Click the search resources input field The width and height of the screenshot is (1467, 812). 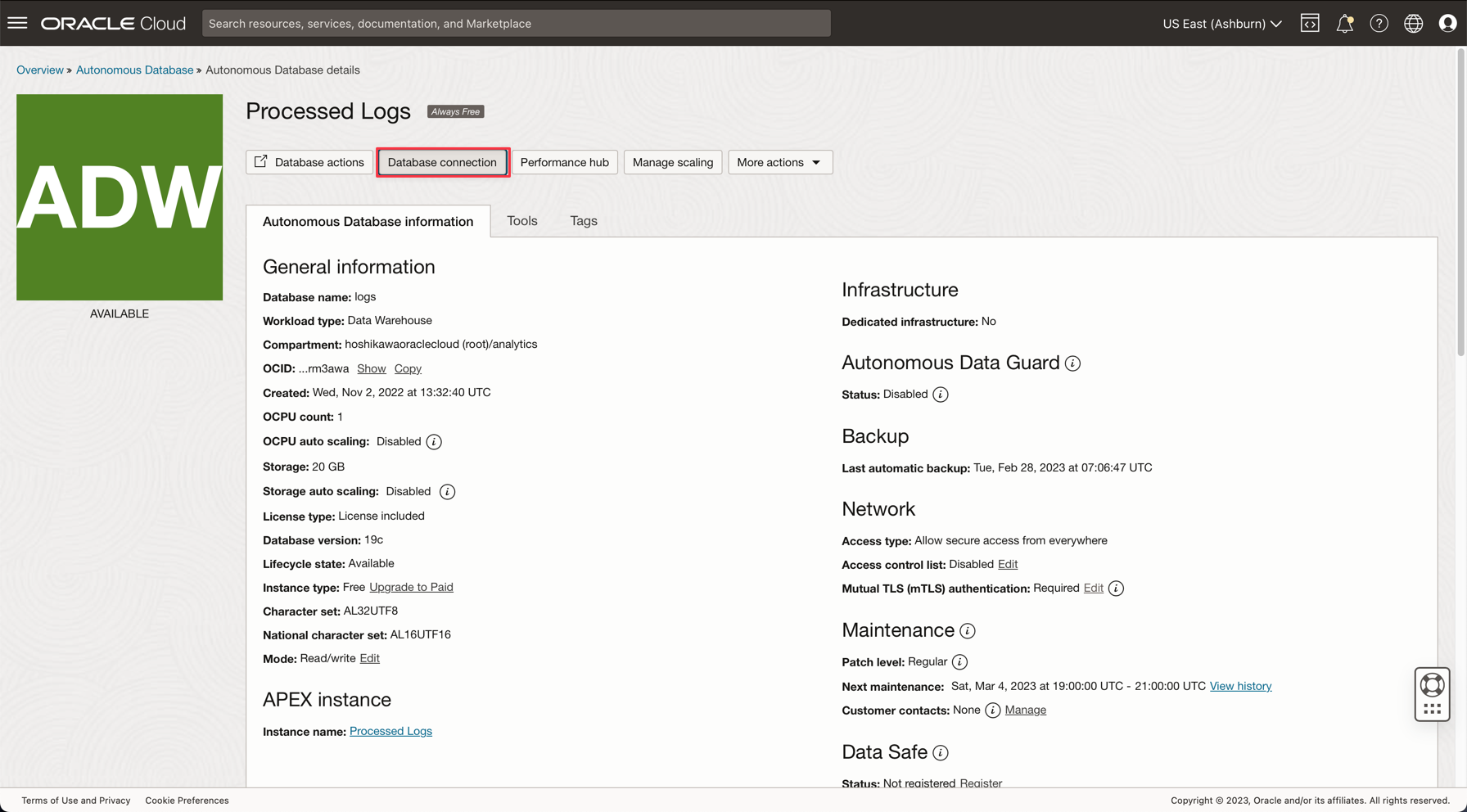[516, 23]
